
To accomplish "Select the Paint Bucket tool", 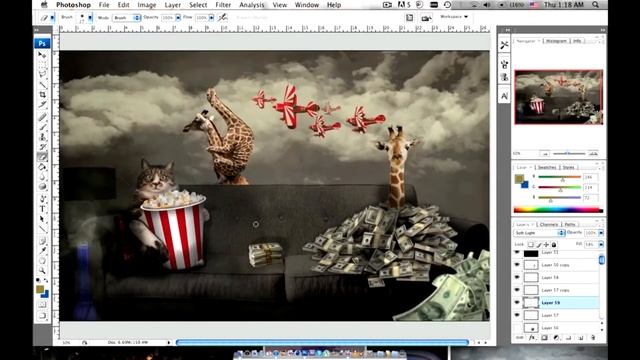I will (42, 167).
